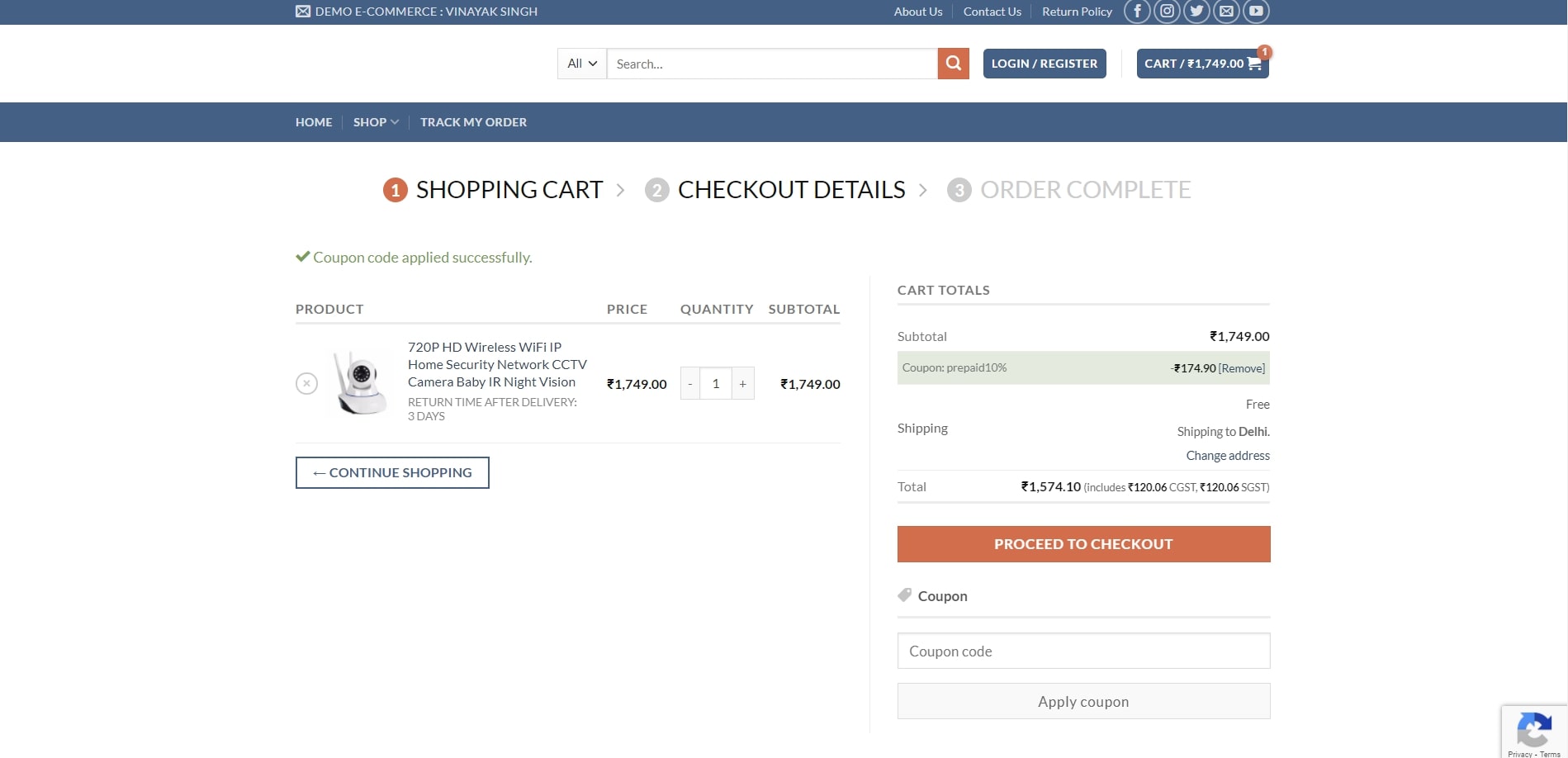Decrease quantity with the minus button

pyautogui.click(x=690, y=384)
